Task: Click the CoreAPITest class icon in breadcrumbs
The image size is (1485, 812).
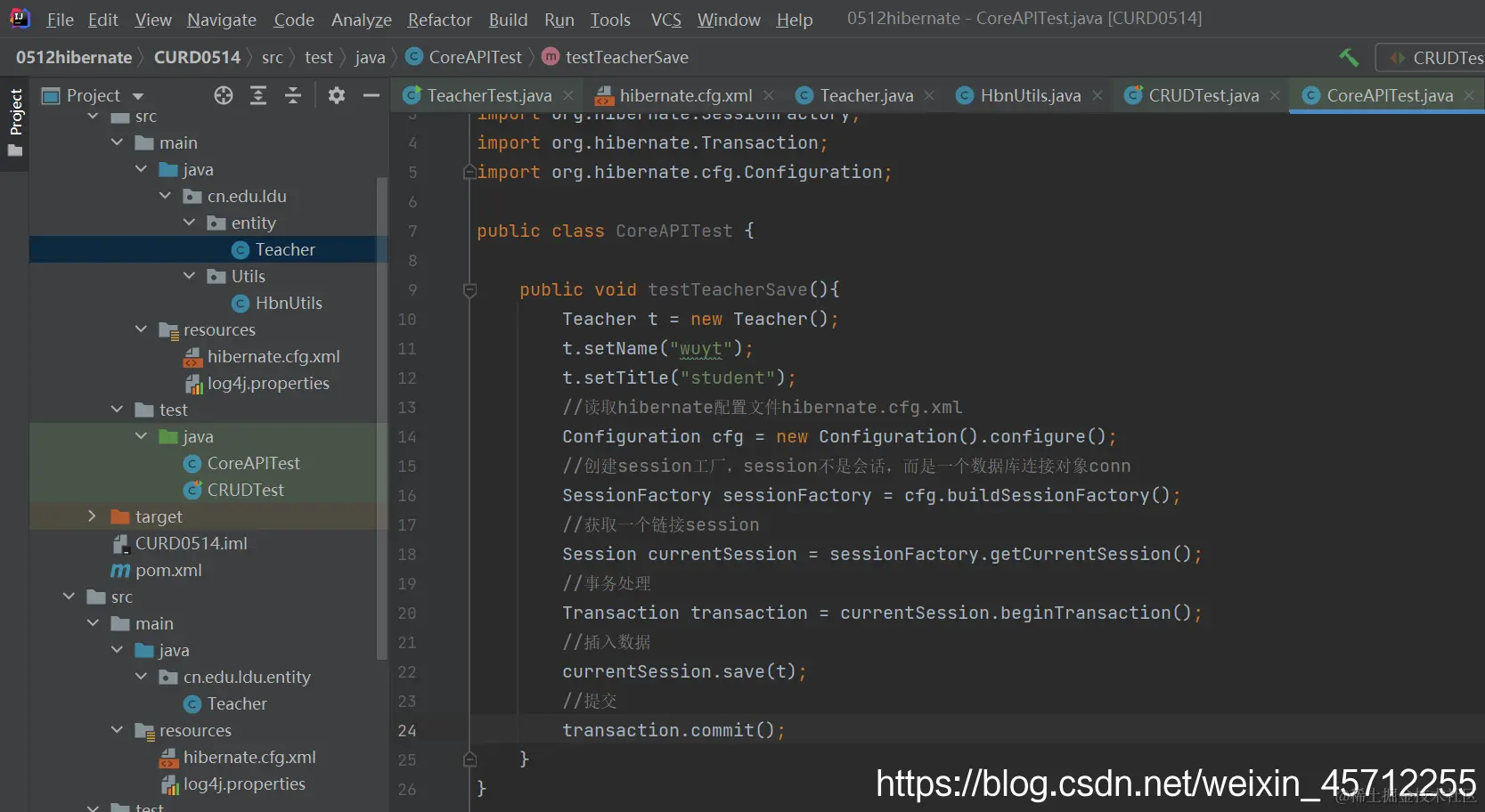Action: (x=414, y=57)
